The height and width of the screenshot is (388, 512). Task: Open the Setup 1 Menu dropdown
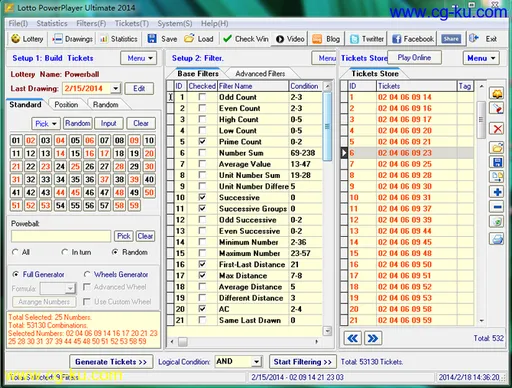[139, 58]
